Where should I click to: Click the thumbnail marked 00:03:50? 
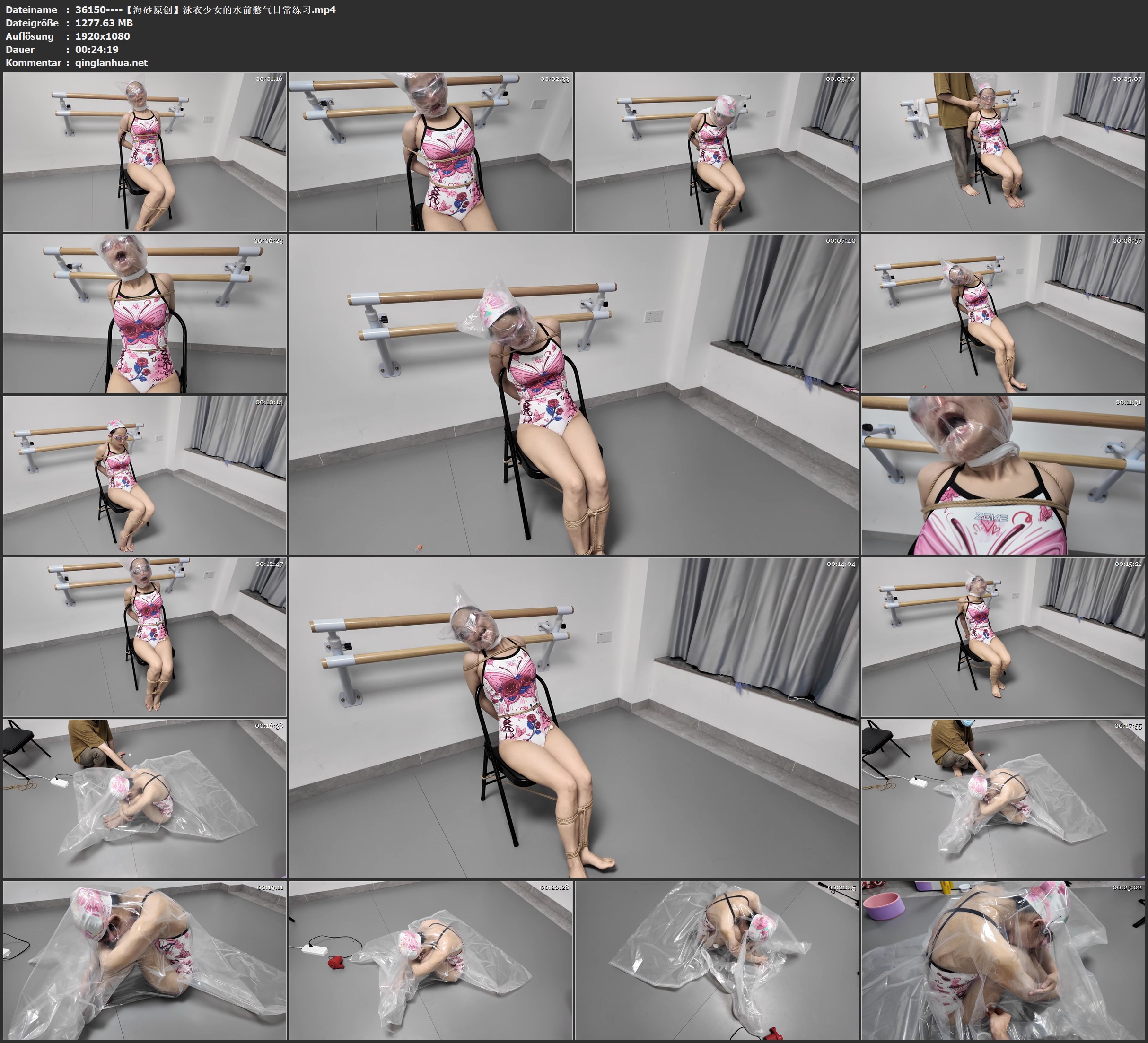716,151
